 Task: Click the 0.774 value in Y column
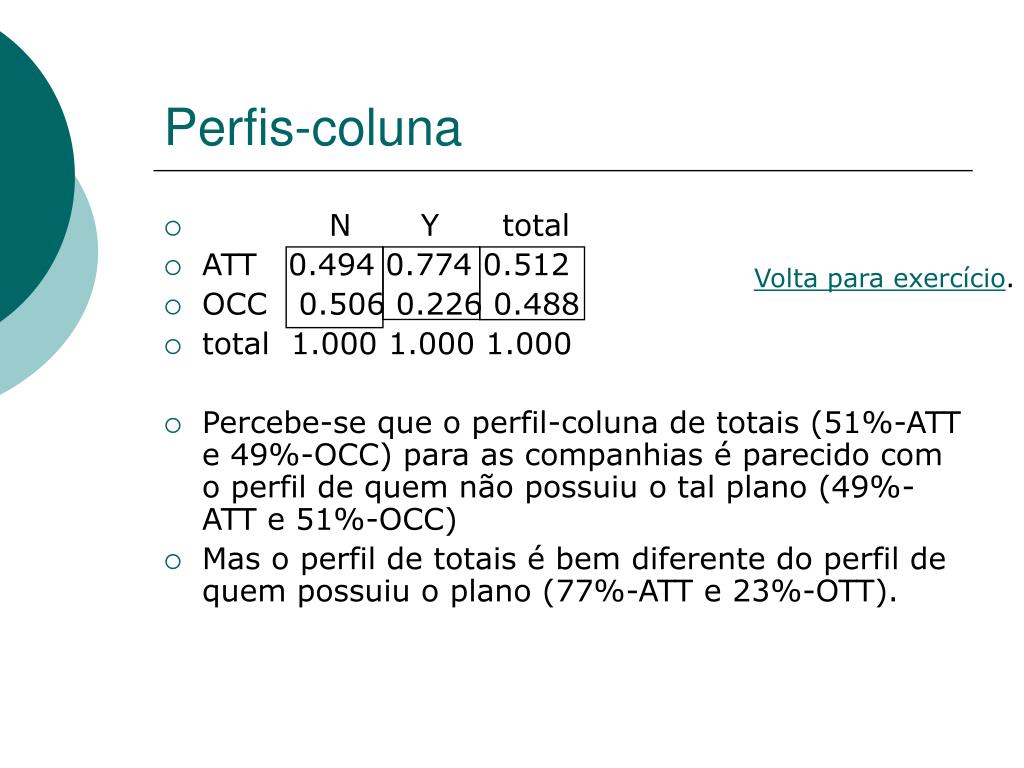coord(428,265)
